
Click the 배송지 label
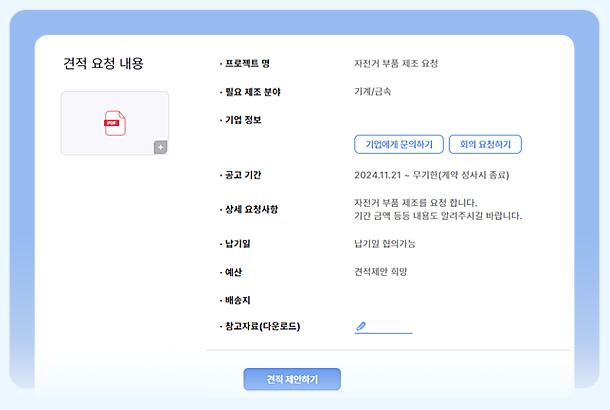point(237,300)
